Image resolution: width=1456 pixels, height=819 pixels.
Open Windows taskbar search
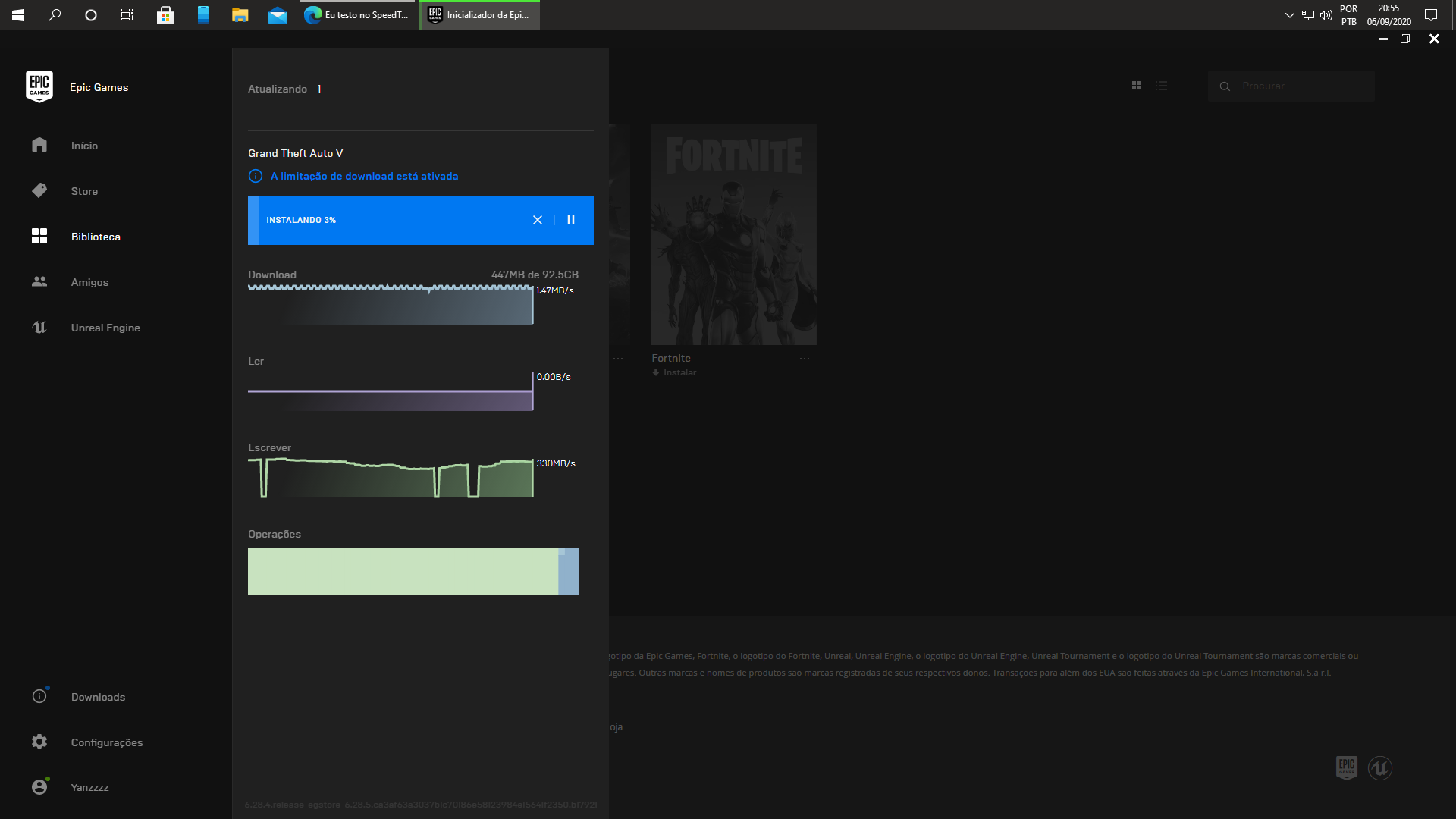tap(55, 15)
